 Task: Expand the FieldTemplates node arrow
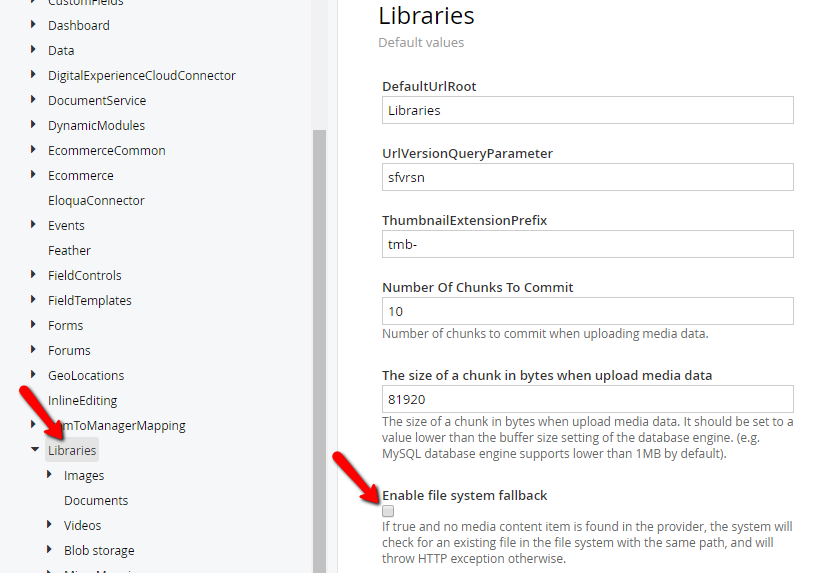33,299
